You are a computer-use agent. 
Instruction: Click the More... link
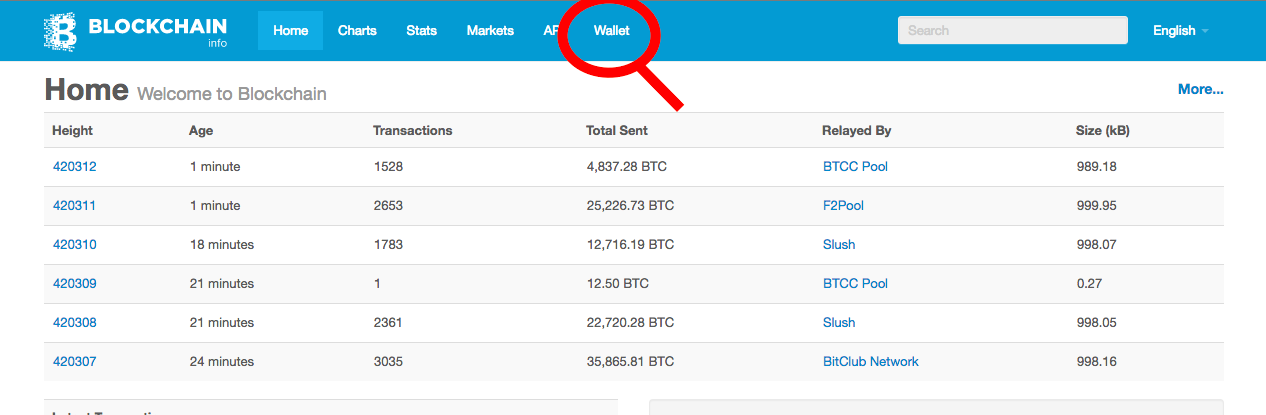1200,89
